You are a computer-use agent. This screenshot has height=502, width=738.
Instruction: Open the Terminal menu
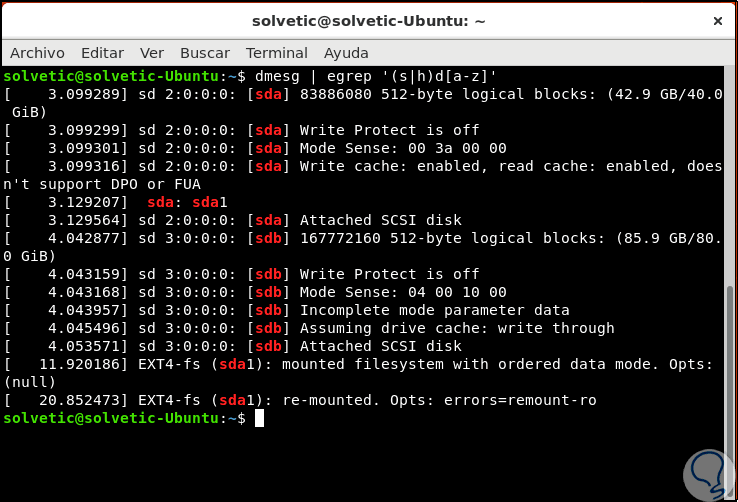pos(277,53)
